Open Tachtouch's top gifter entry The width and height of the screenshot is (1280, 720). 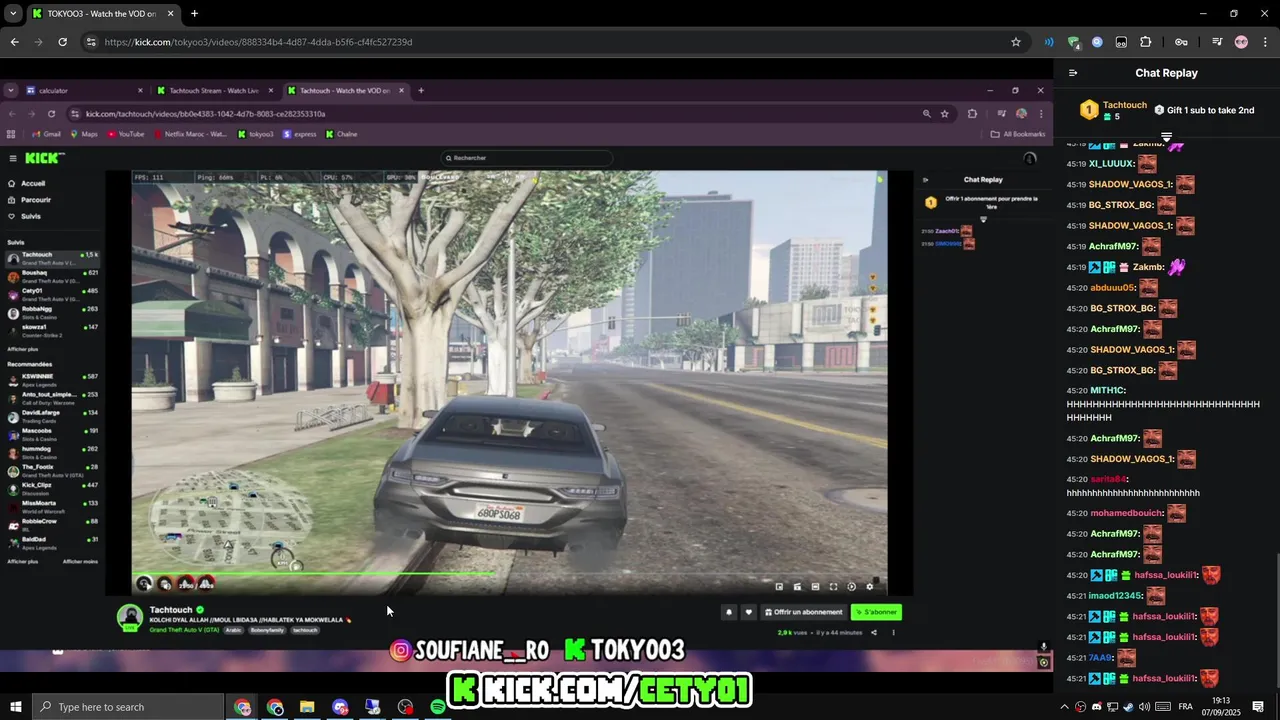click(1113, 110)
